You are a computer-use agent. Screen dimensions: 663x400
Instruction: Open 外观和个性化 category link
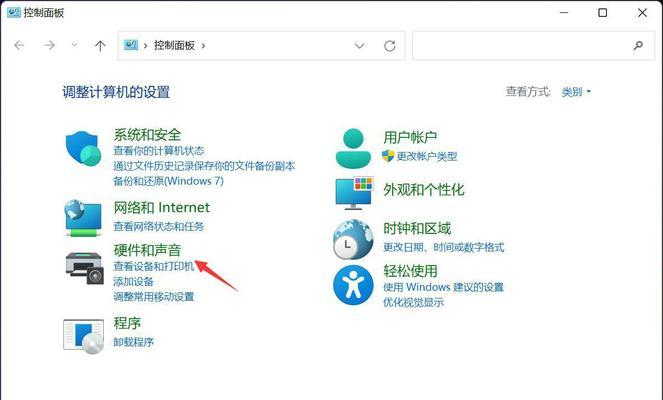pos(424,189)
